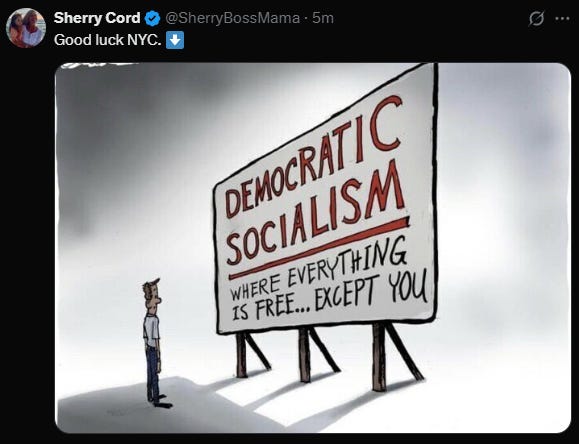Open the post via the 5m timestamp
Image resolution: width=579 pixels, height=444 pixels.
coord(323,18)
